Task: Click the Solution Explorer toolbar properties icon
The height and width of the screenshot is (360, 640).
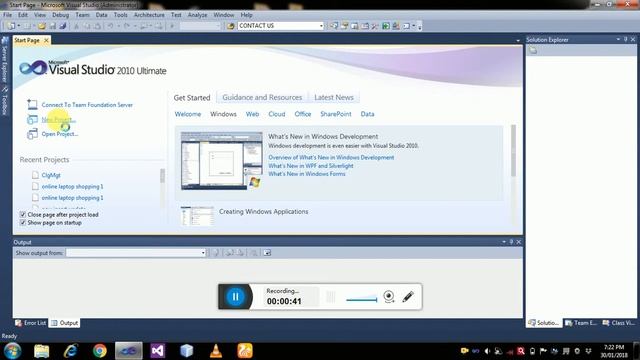Action: pyautogui.click(x=533, y=50)
